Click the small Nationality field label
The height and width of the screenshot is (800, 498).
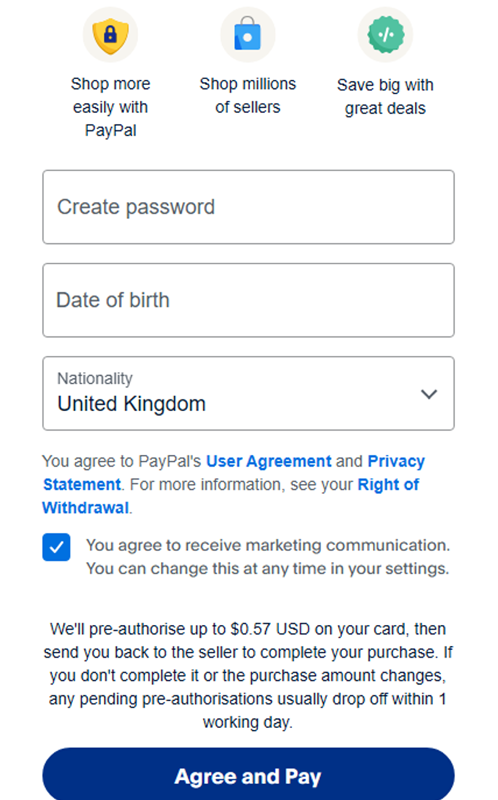[95, 379]
